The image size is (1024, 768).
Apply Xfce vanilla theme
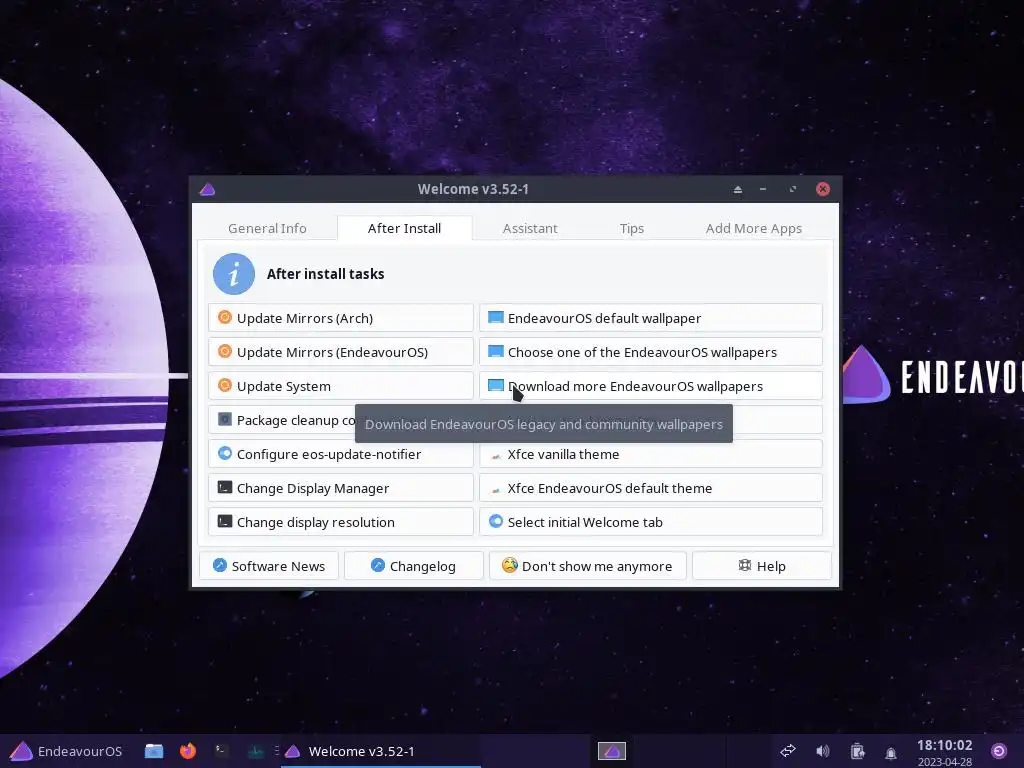click(650, 454)
